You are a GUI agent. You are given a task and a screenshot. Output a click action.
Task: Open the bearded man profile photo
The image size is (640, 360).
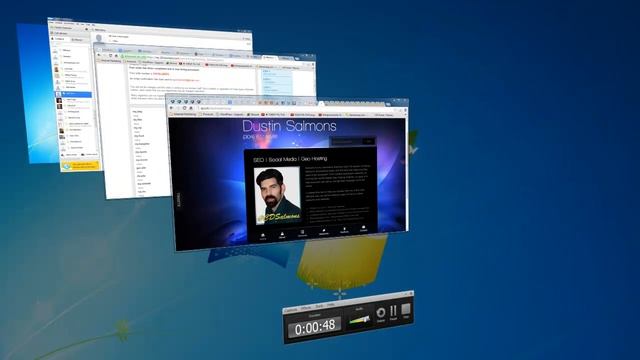278,195
